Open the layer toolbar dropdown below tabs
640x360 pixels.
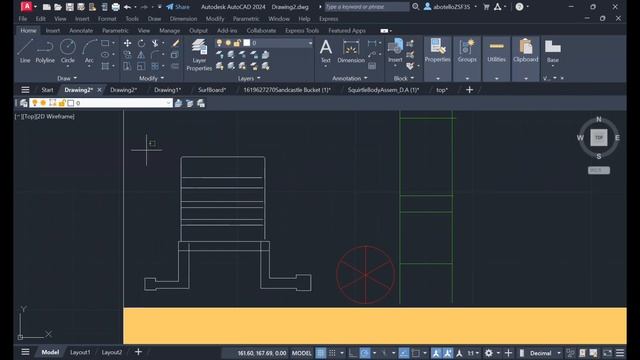pos(169,103)
